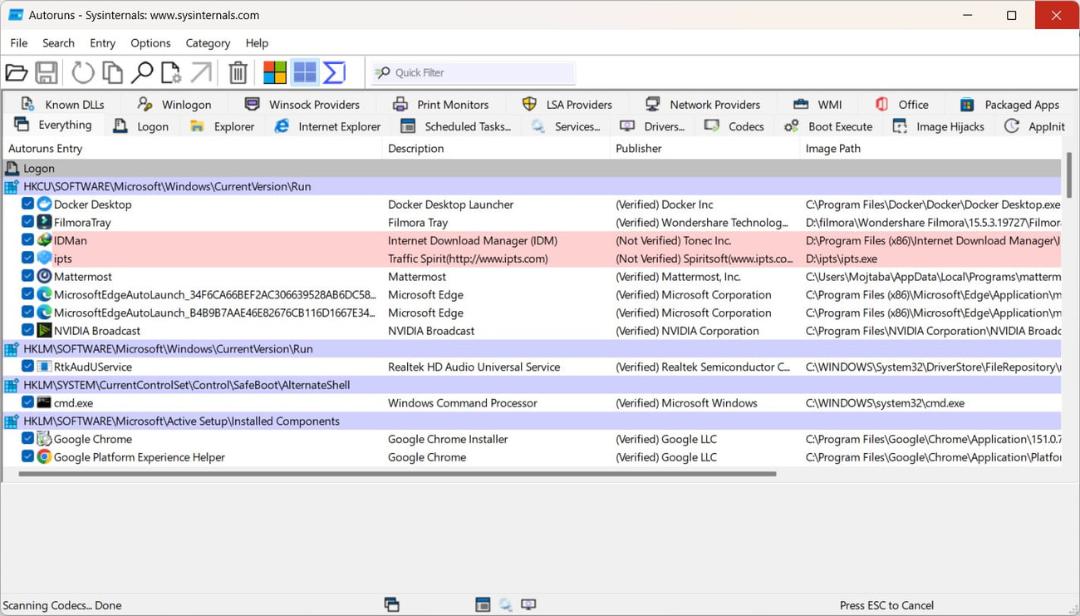Switch to the Winlogon tab
1080x616 pixels.
pos(174,104)
